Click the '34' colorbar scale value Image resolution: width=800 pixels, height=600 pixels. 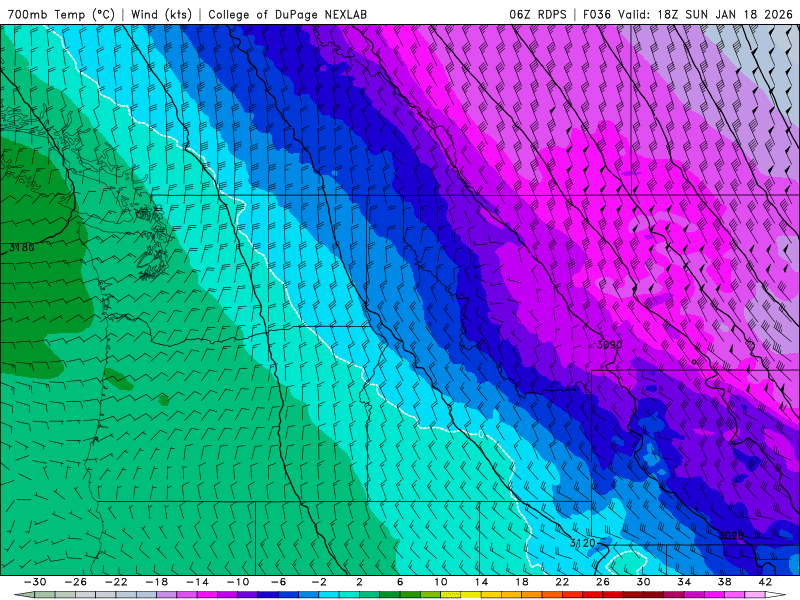click(684, 582)
